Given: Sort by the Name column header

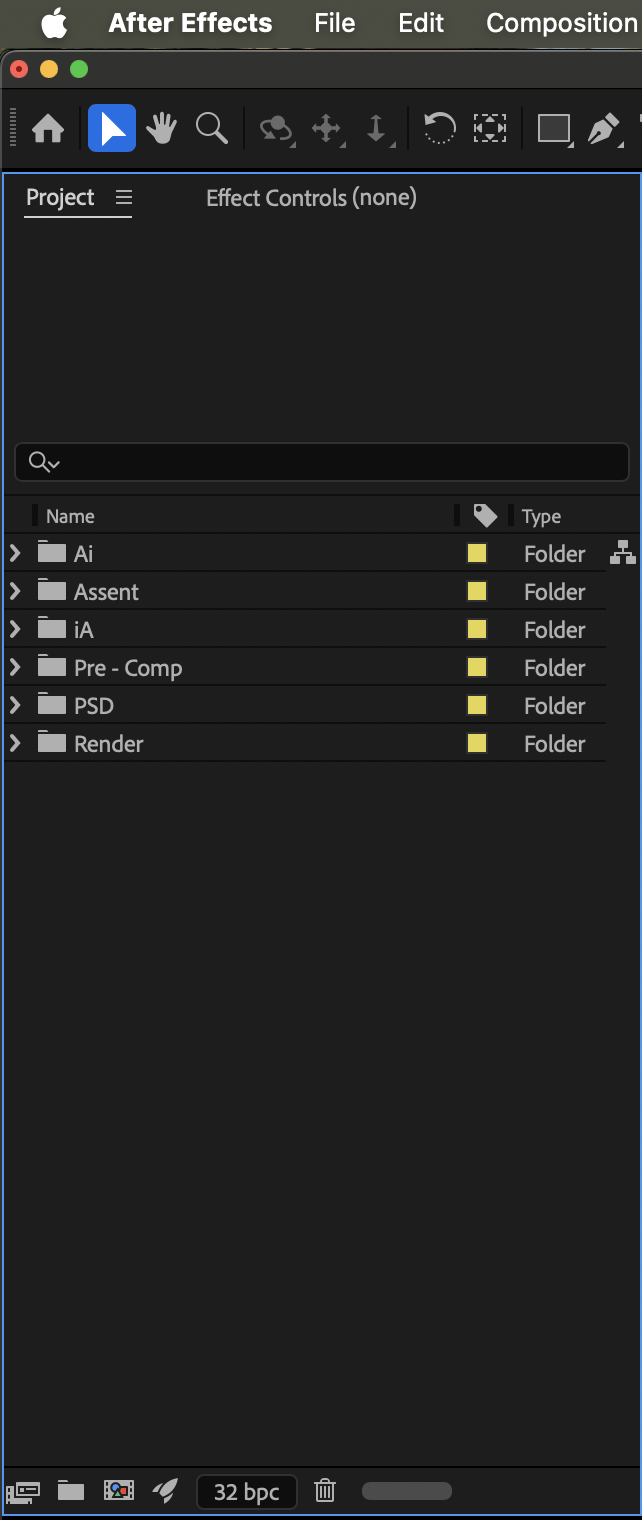Looking at the screenshot, I should [x=70, y=516].
